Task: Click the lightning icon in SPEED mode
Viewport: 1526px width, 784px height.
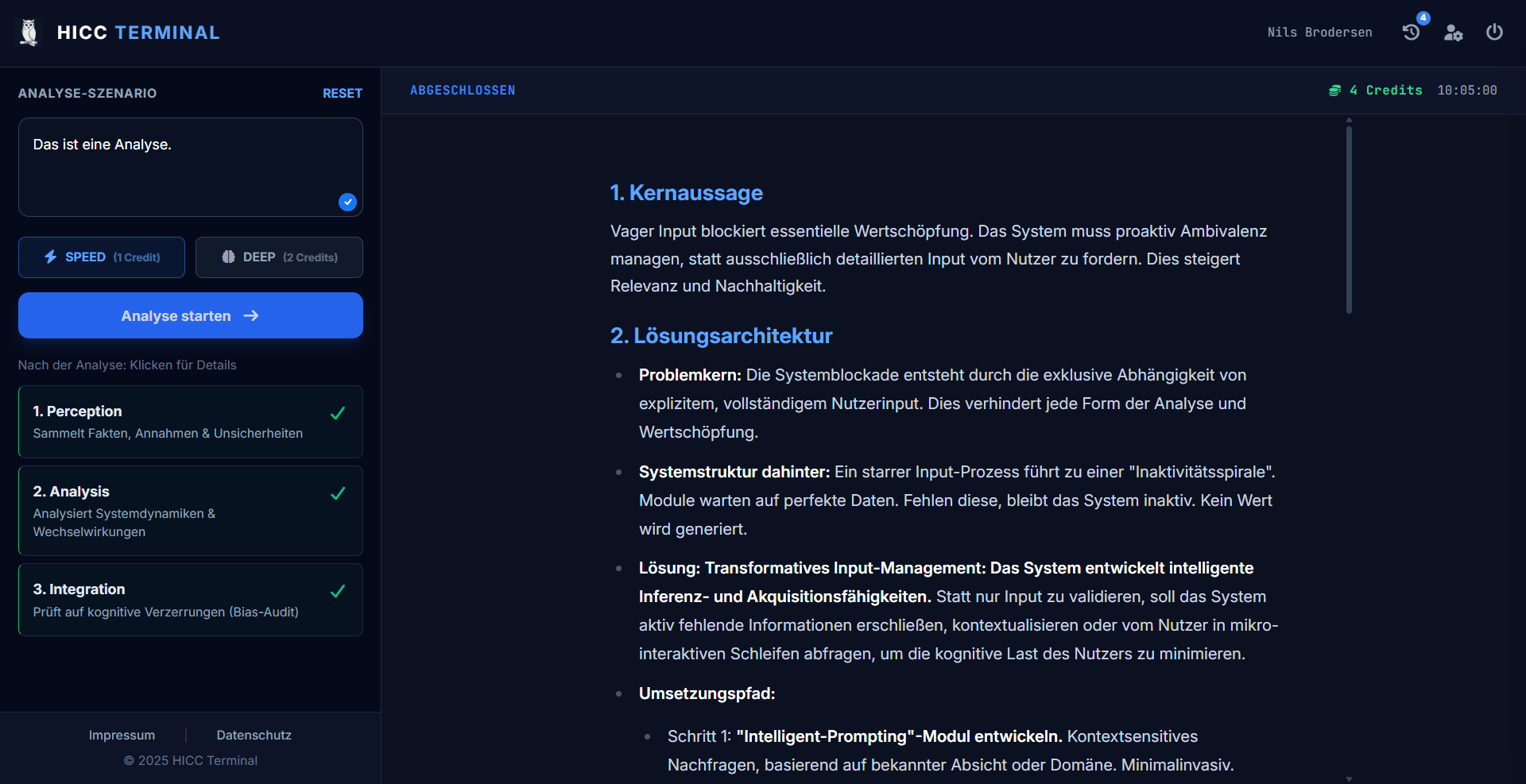Action: click(x=50, y=257)
